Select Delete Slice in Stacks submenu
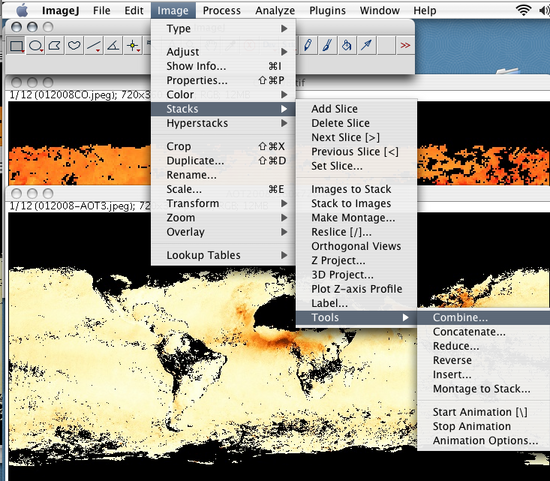The image size is (550, 481). pos(356,123)
